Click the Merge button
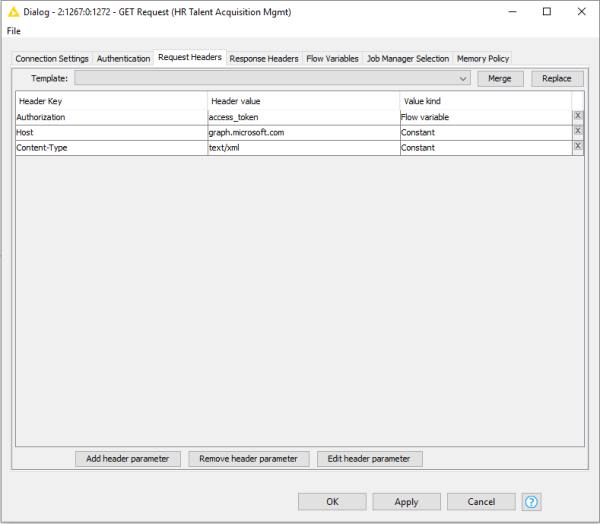This screenshot has height=524, width=600. (x=500, y=79)
